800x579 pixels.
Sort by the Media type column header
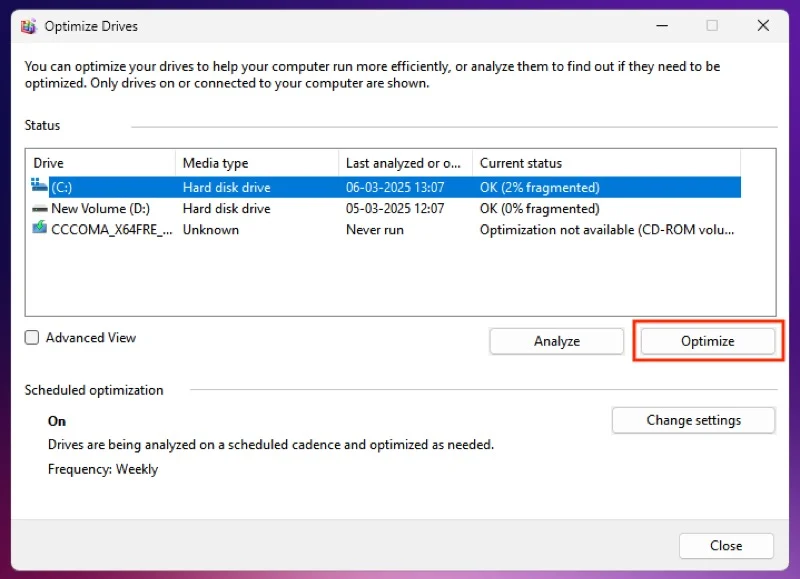257,163
